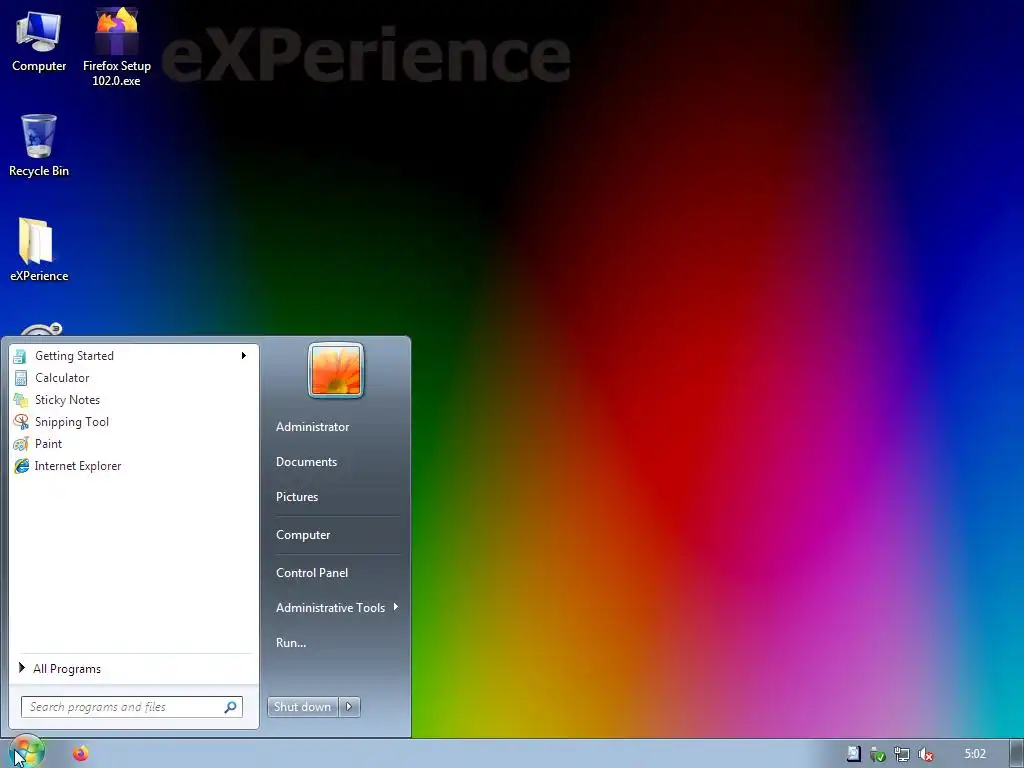Click the muted volume speaker icon
This screenshot has height=768, width=1024.
tap(925, 754)
